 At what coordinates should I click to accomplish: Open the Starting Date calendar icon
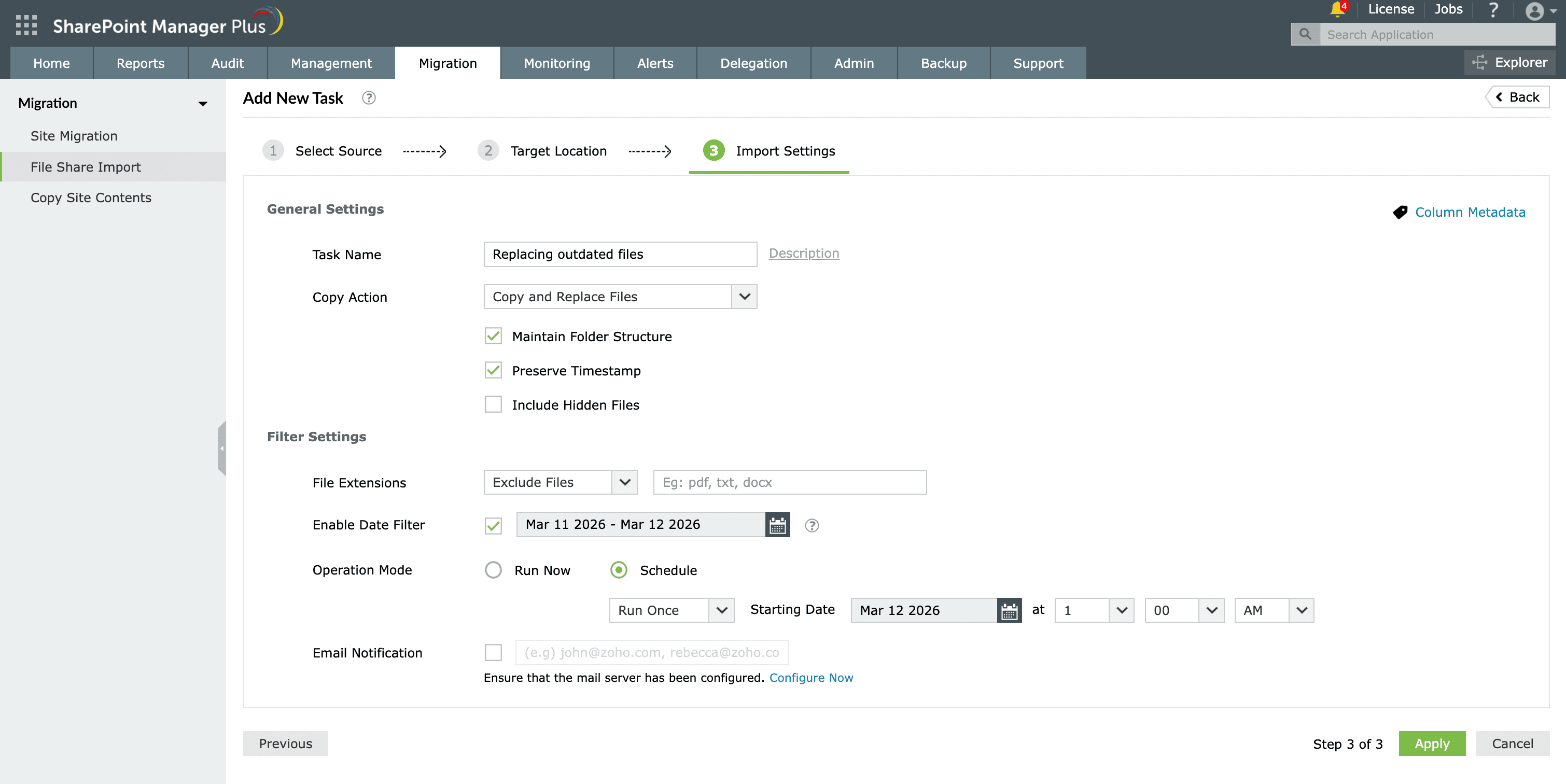point(1009,610)
